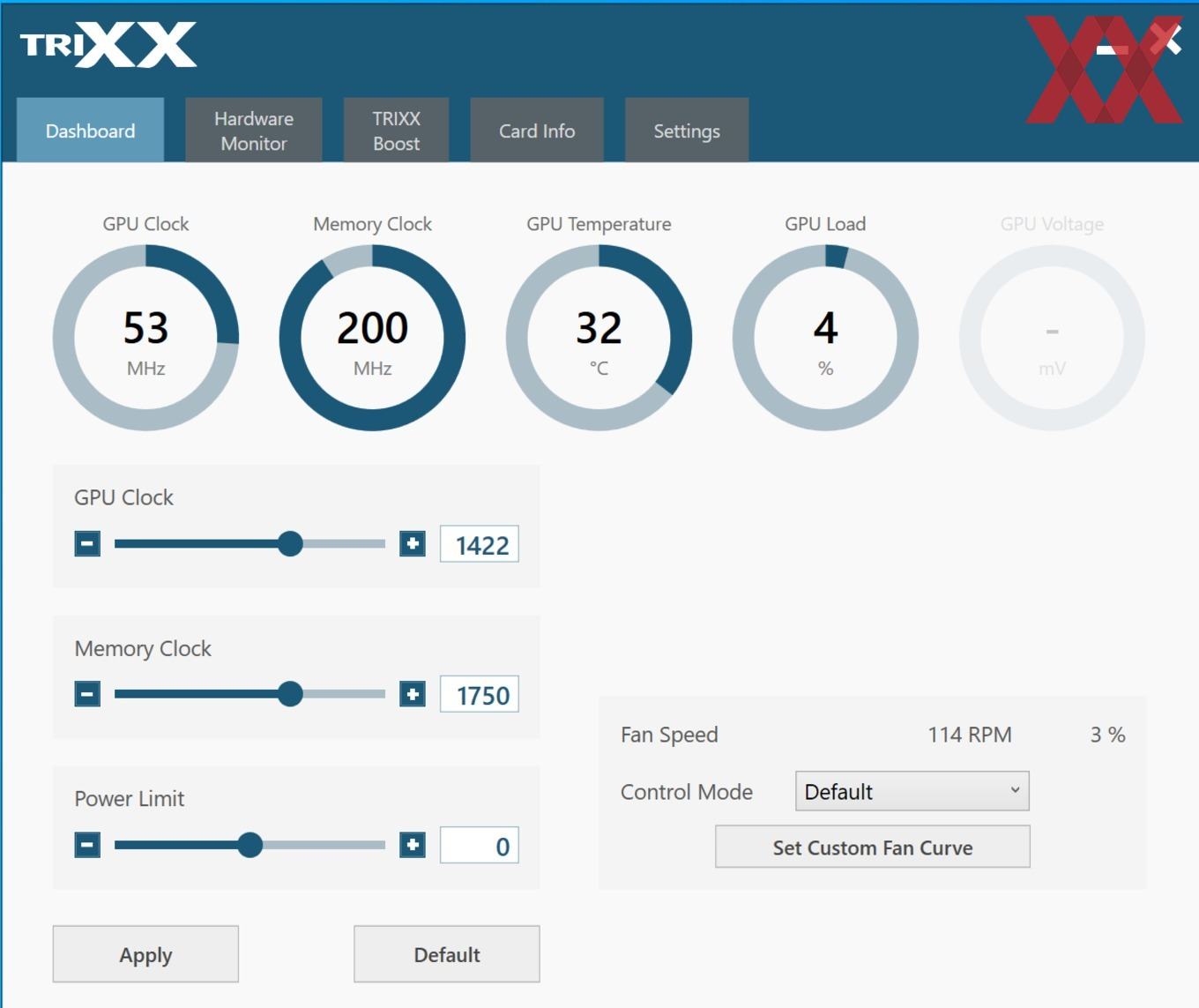Decrease GPU Clock with minus icon
The width and height of the screenshot is (1199, 1008).
point(87,543)
